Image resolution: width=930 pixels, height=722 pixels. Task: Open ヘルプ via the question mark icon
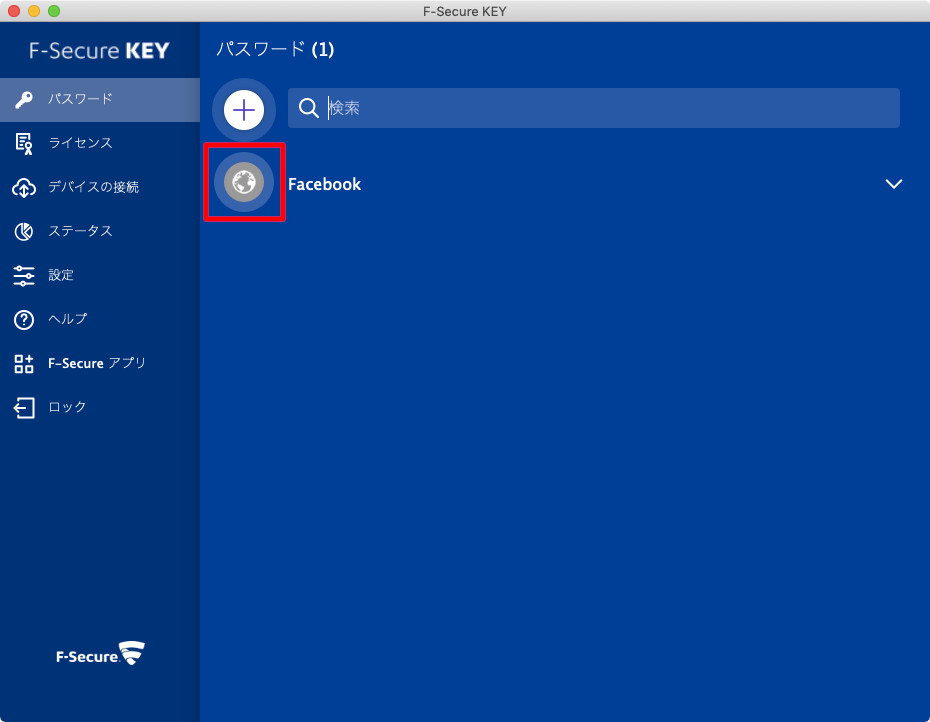point(24,319)
